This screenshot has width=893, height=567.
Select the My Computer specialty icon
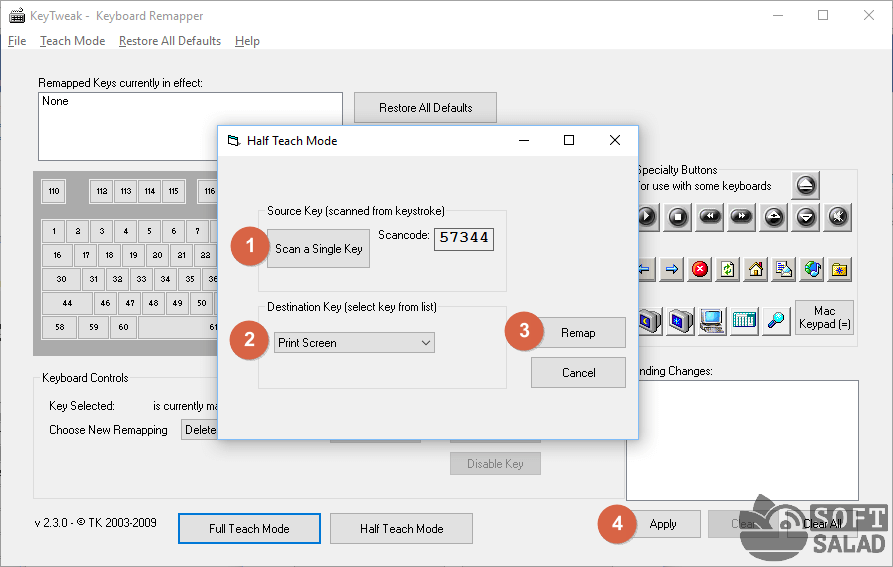(x=712, y=321)
